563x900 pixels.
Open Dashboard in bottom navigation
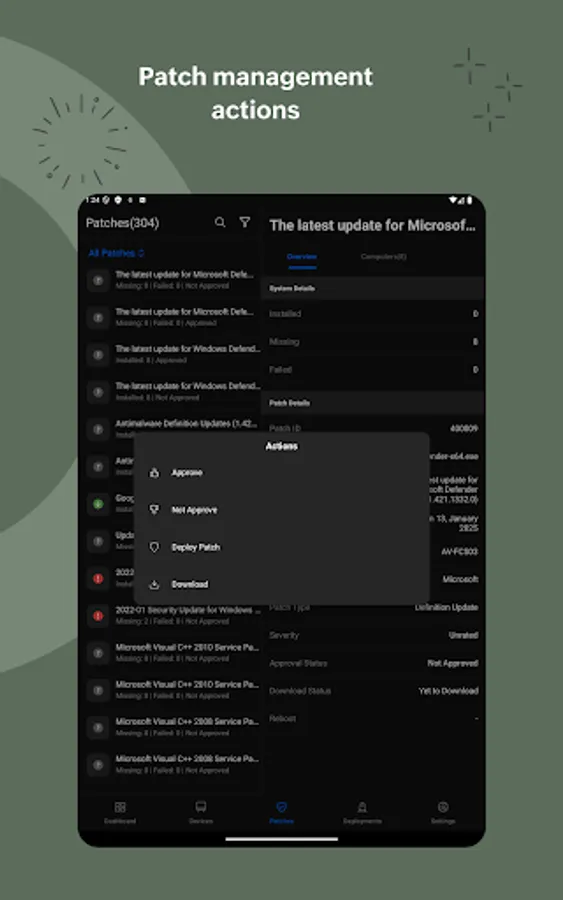click(120, 813)
